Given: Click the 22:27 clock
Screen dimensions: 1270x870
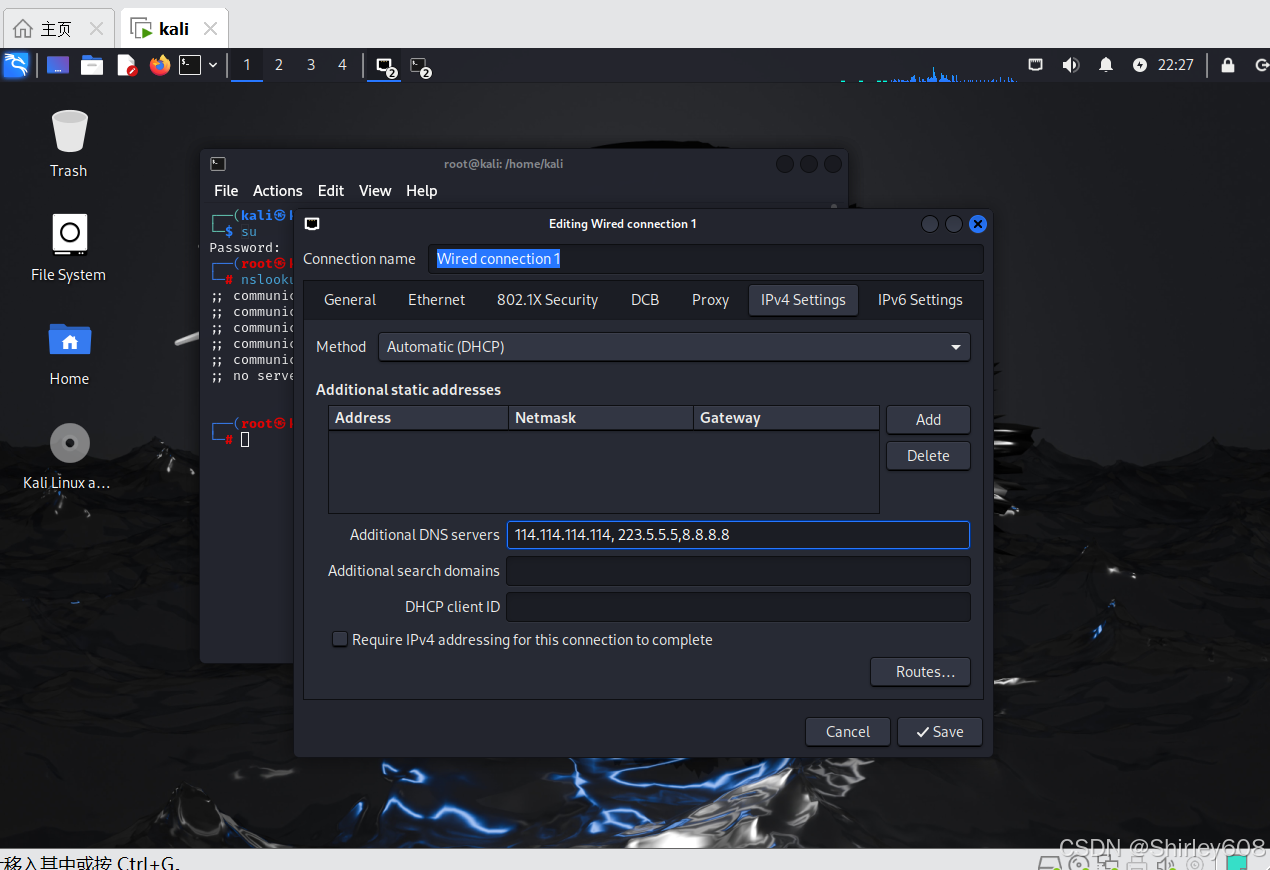Looking at the screenshot, I should coord(1176,65).
